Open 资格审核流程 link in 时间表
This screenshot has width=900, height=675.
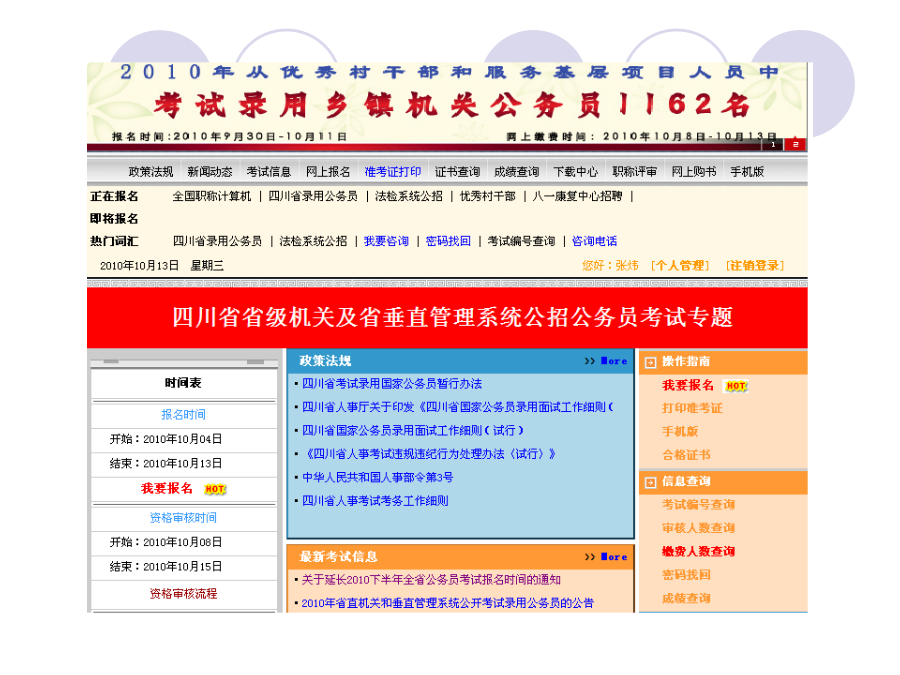click(183, 594)
